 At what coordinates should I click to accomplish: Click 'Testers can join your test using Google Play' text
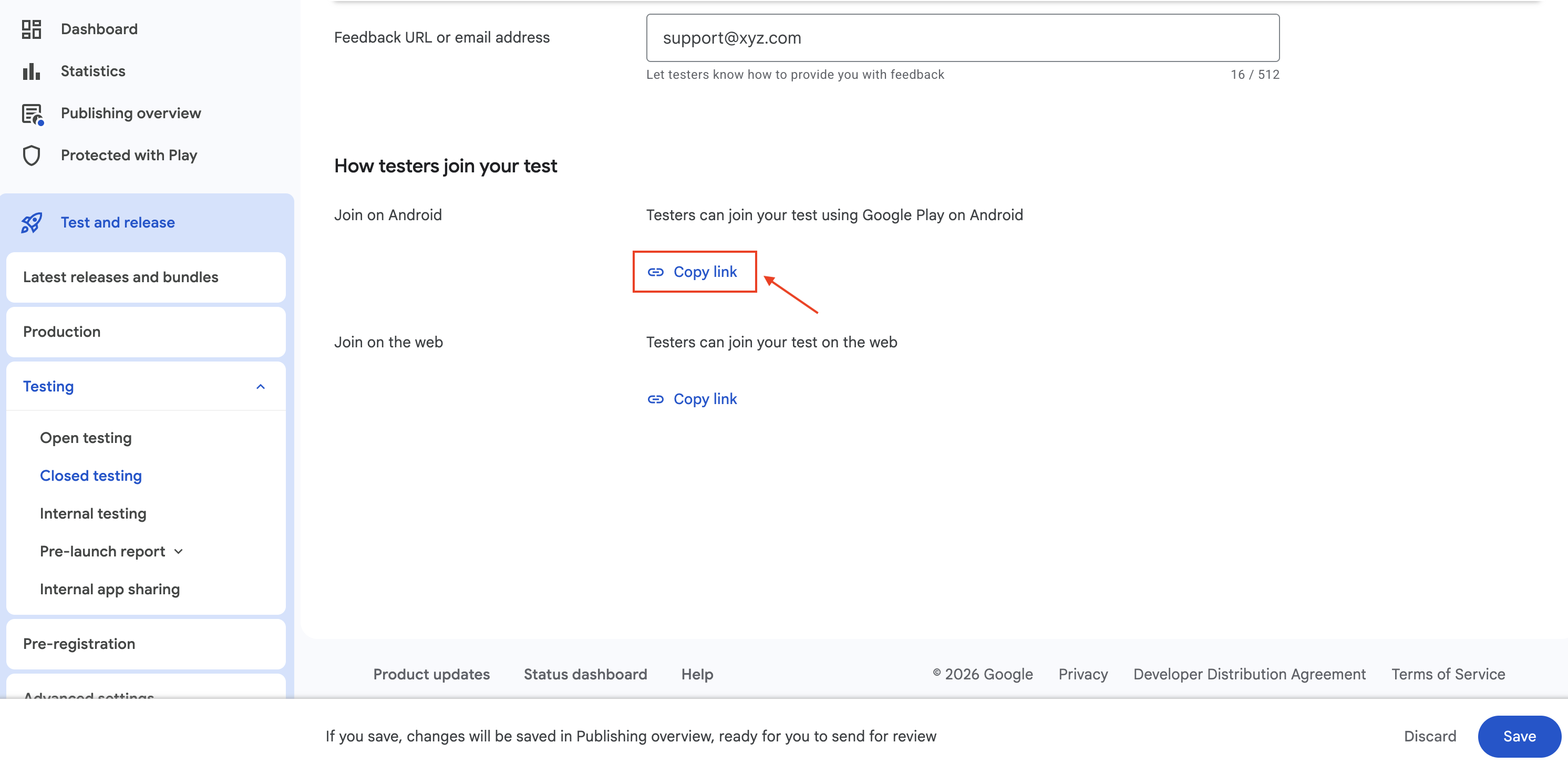(x=834, y=215)
